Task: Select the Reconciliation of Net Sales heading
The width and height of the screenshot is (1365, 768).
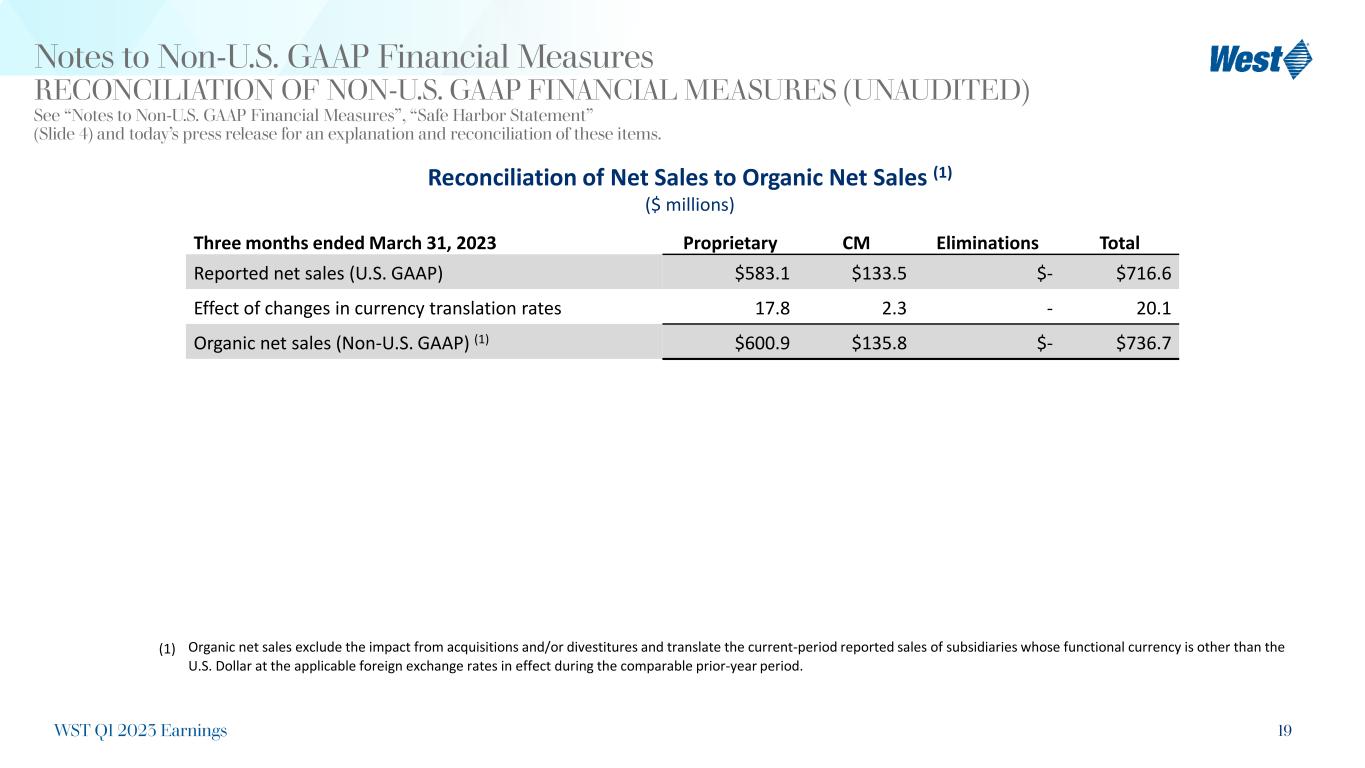Action: (689, 177)
